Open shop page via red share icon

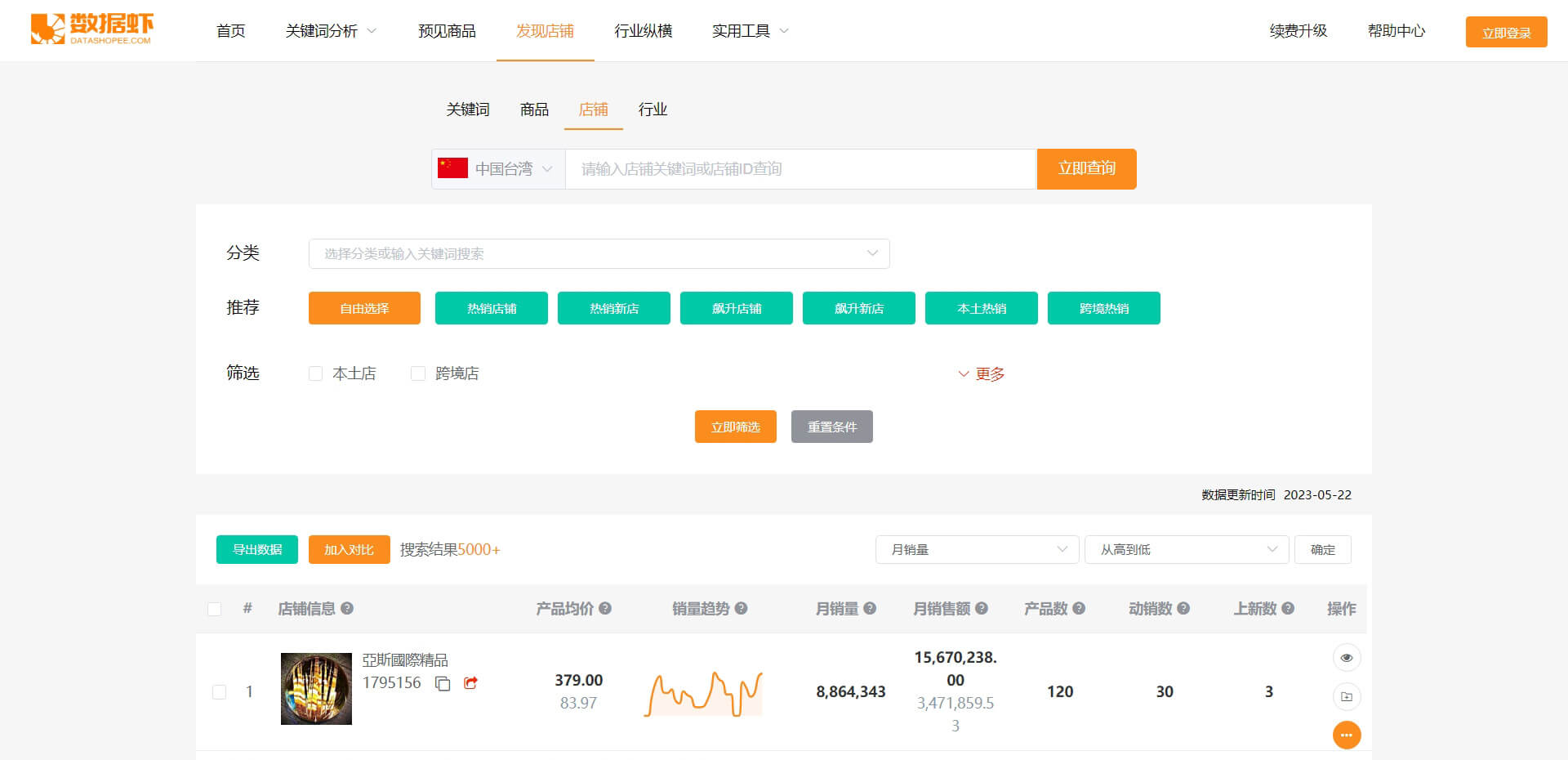[470, 683]
